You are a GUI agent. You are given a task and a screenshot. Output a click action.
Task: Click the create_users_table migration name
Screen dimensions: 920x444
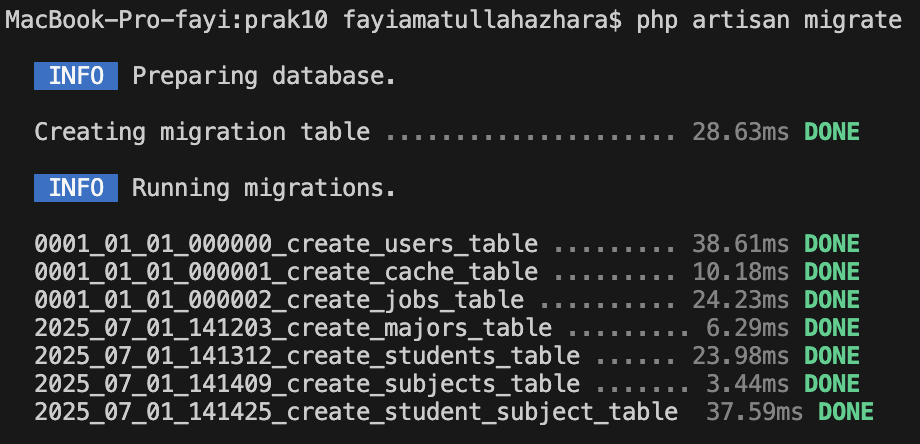(x=286, y=244)
